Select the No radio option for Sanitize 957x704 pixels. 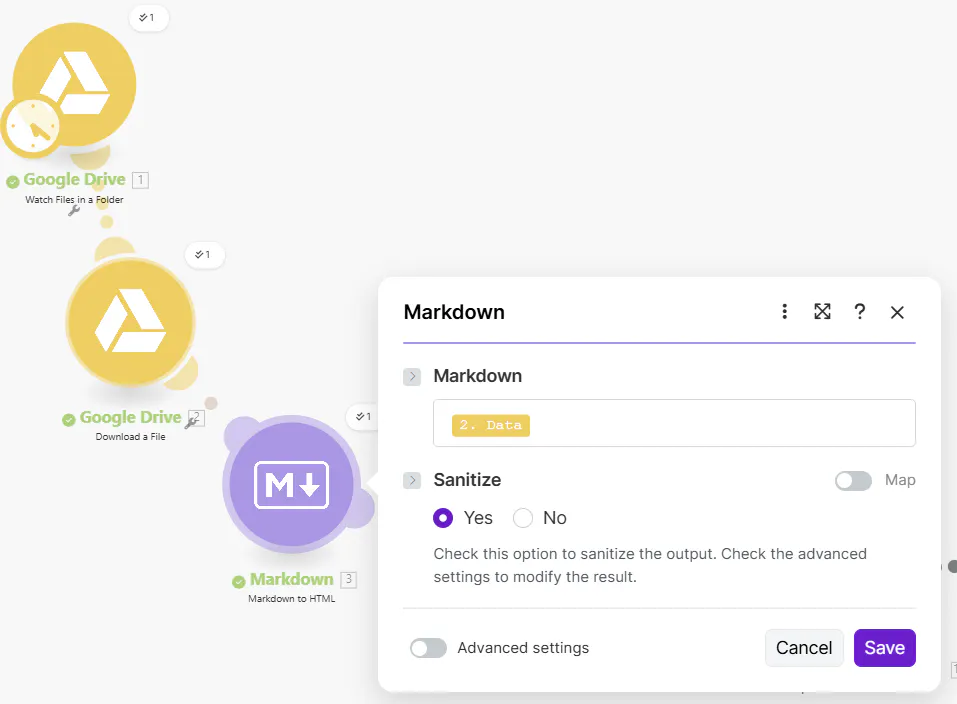click(523, 518)
